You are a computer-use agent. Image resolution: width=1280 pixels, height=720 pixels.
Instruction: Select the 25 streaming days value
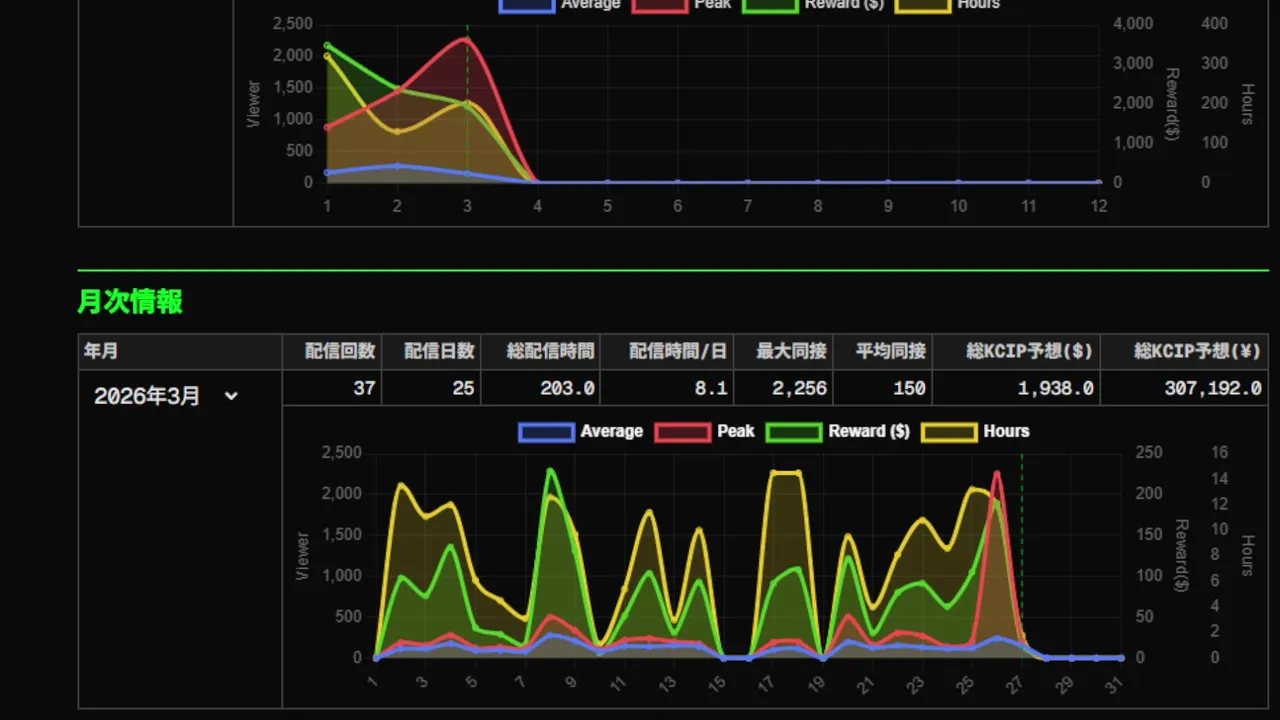click(x=463, y=388)
